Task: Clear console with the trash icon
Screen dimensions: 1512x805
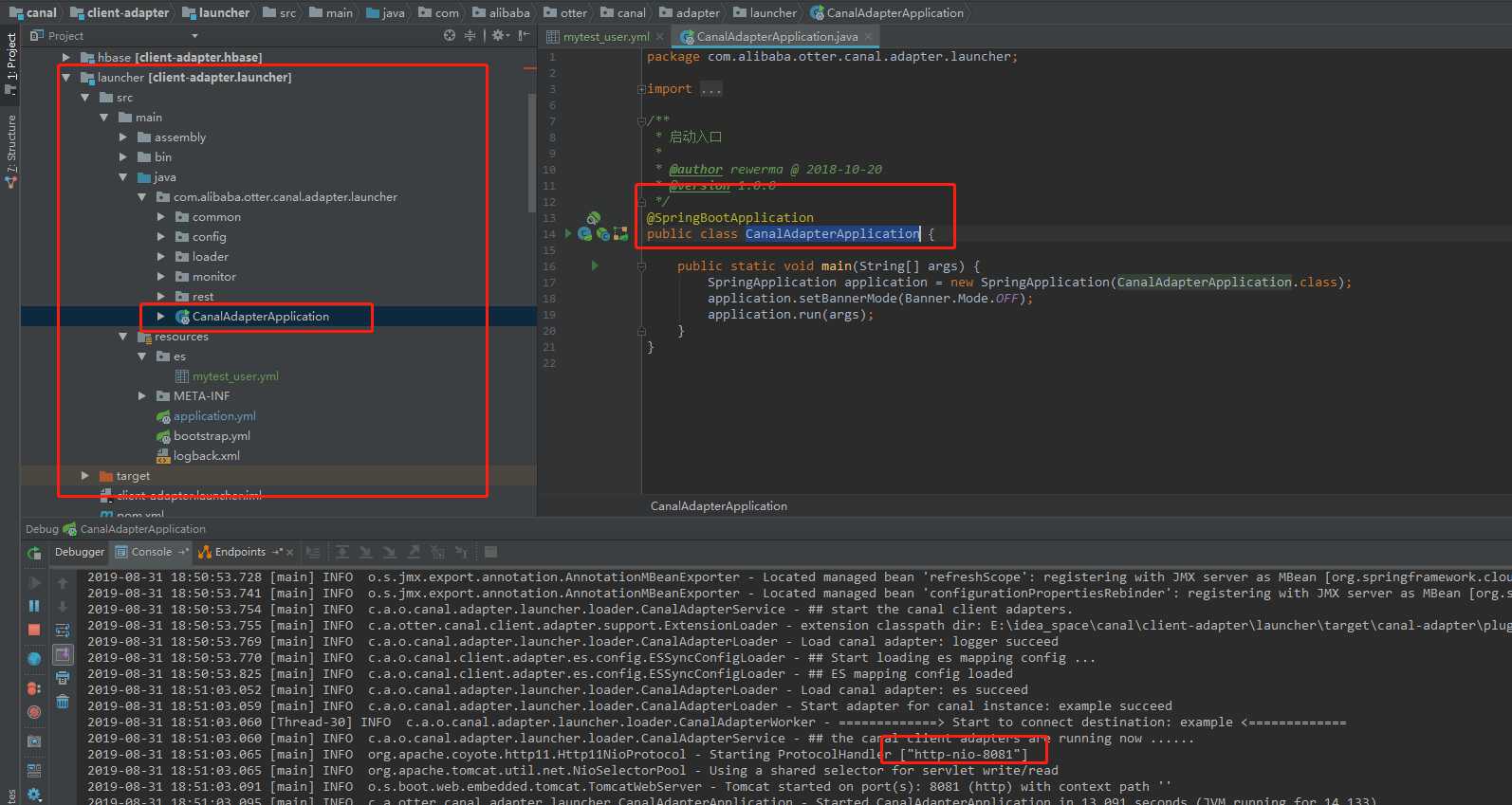Action: (x=63, y=702)
